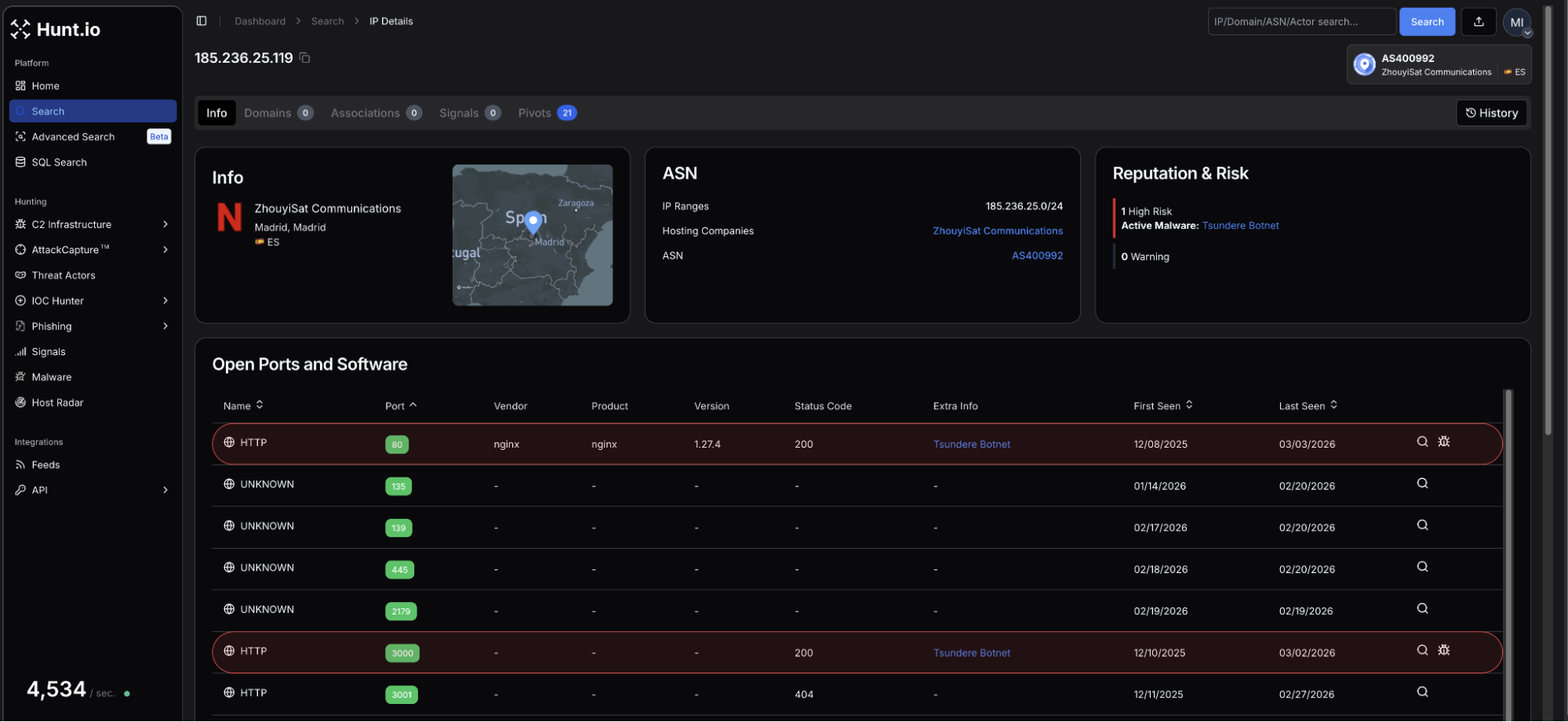Click magnifier icon in port 135 row
1568x722 pixels.
[1422, 484]
